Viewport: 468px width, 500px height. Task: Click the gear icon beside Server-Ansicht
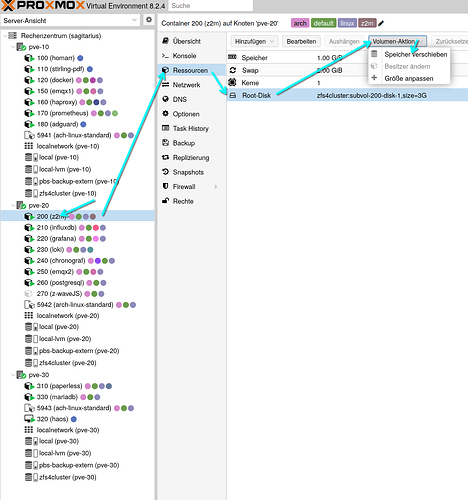tap(149, 20)
